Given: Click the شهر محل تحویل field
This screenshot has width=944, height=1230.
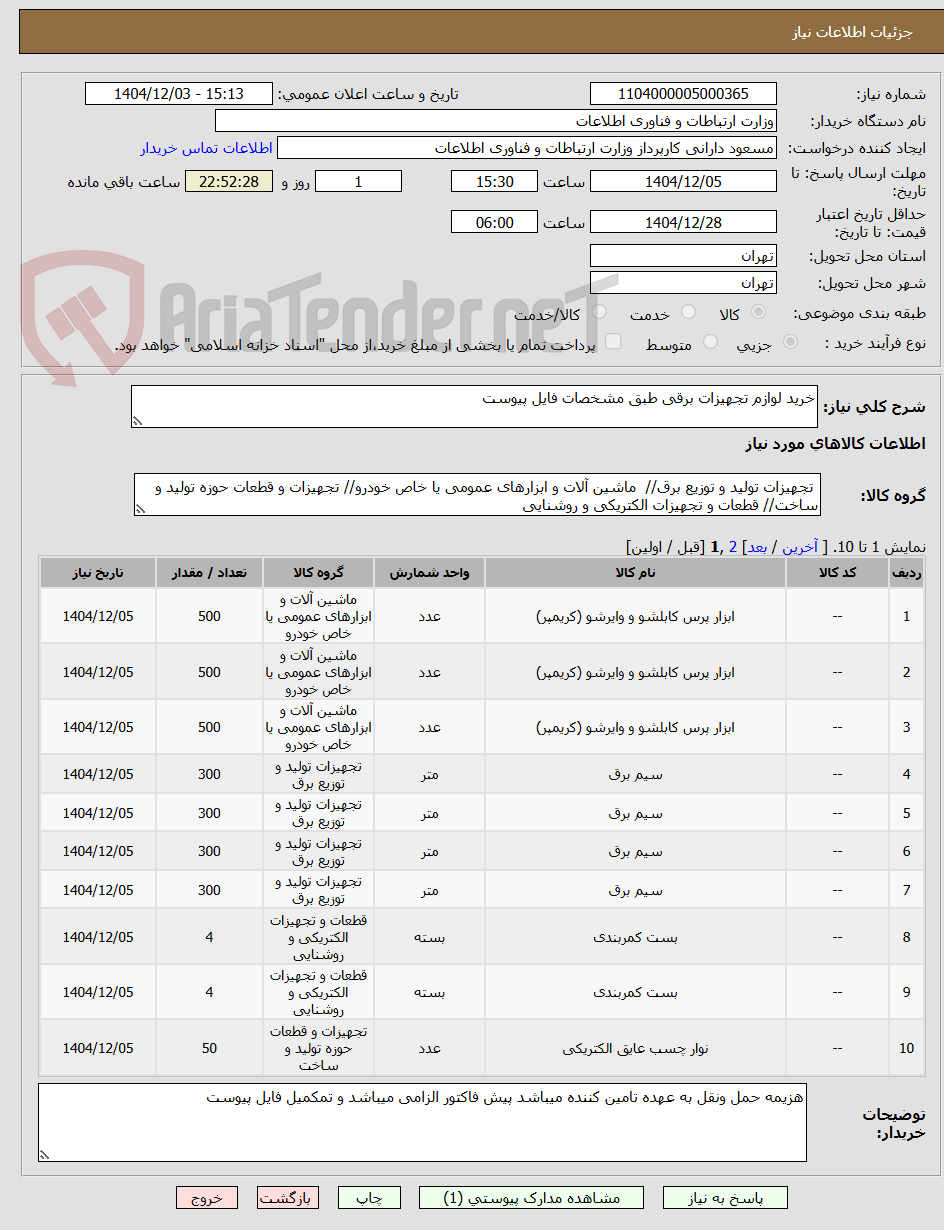Looking at the screenshot, I should 683,282.
